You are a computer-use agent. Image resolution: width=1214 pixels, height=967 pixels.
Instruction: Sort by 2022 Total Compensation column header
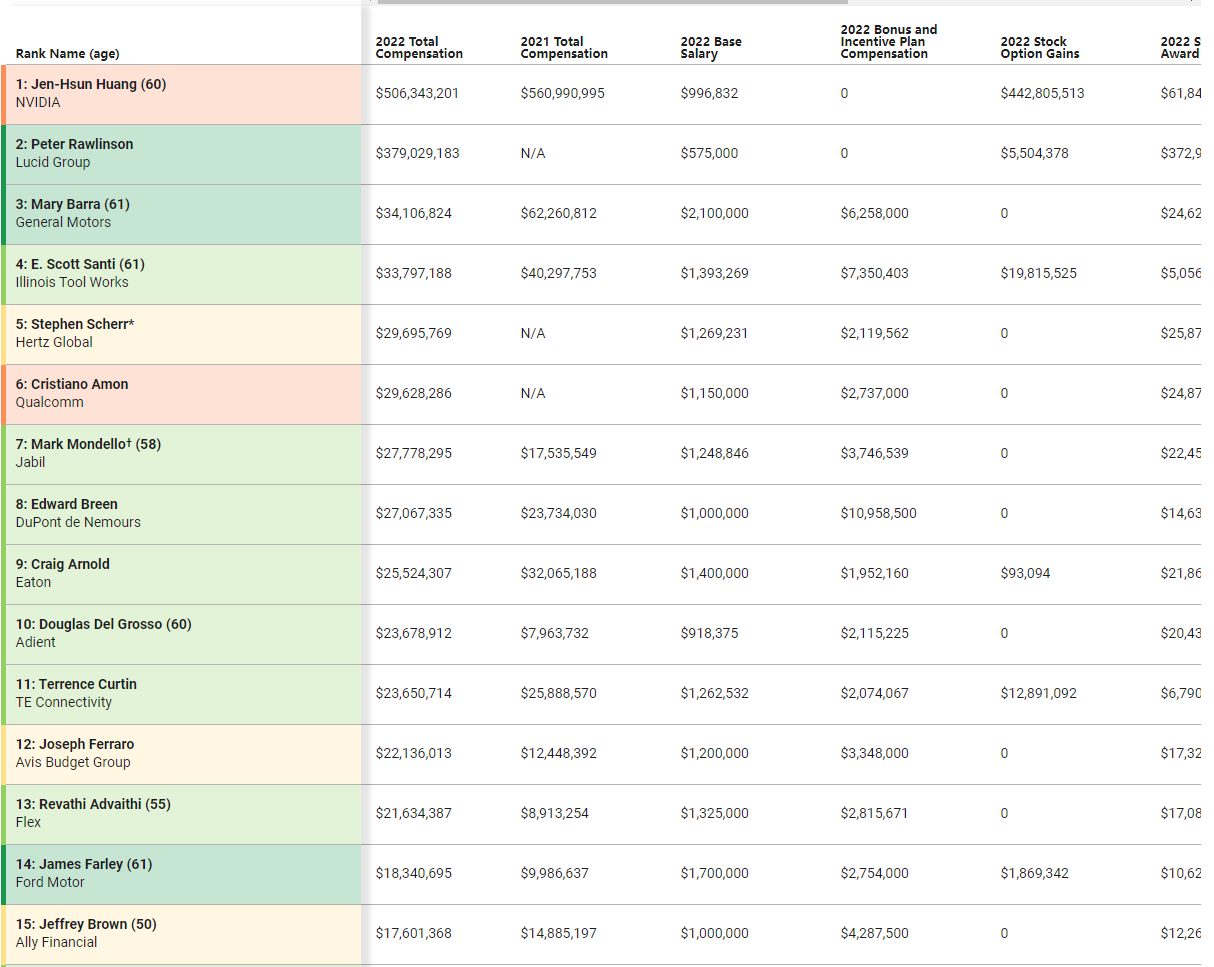click(419, 48)
